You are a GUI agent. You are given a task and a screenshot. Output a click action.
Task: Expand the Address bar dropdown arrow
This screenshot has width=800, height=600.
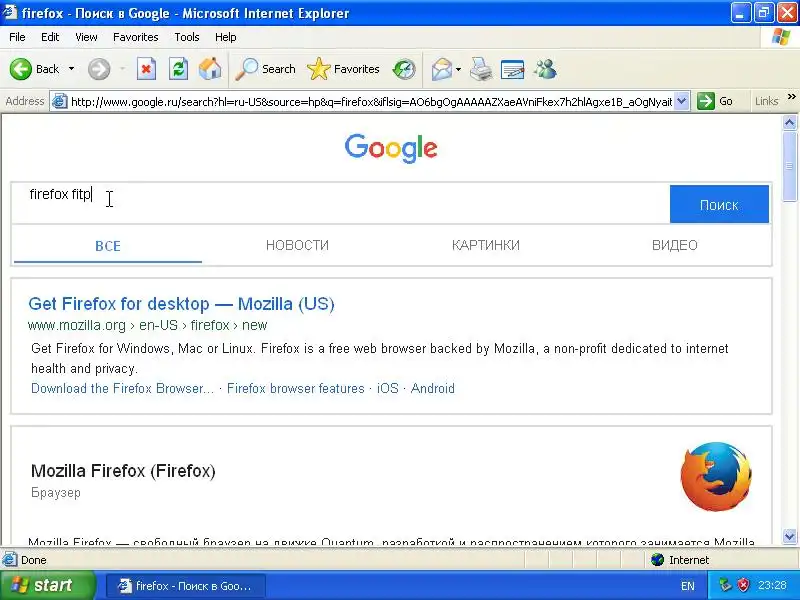[x=682, y=101]
